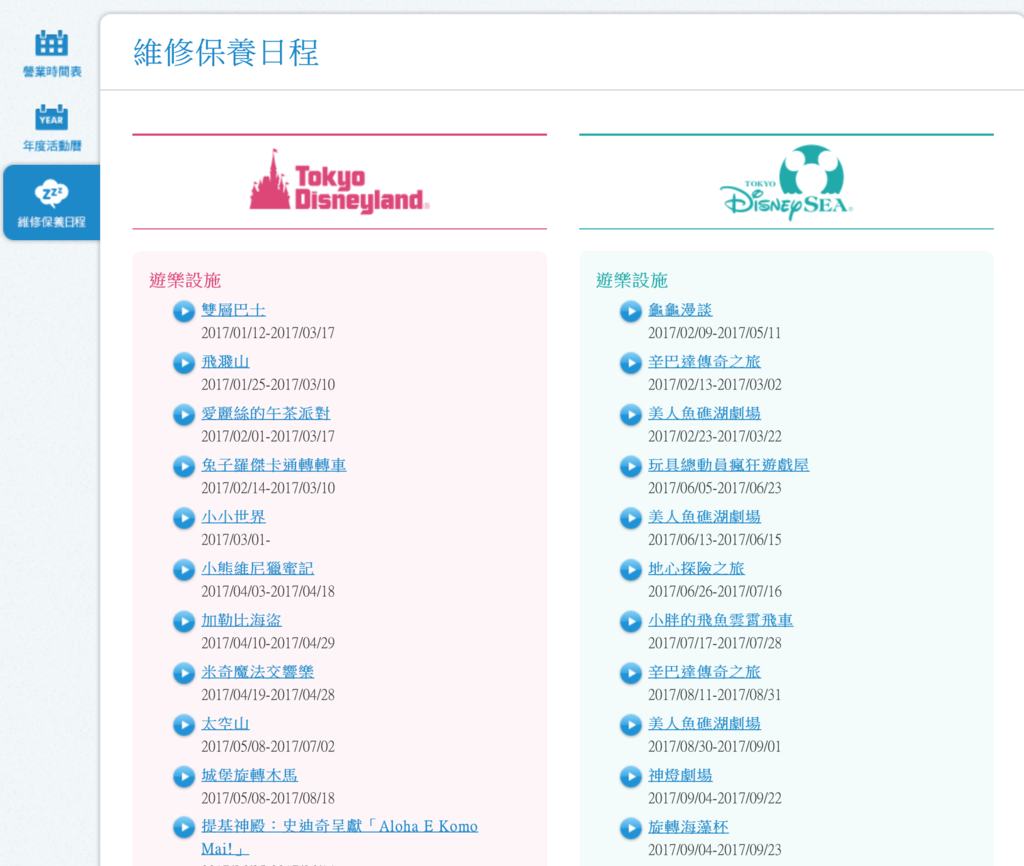Click the 維修保養日程 page title
The height and width of the screenshot is (866, 1024).
point(226,52)
